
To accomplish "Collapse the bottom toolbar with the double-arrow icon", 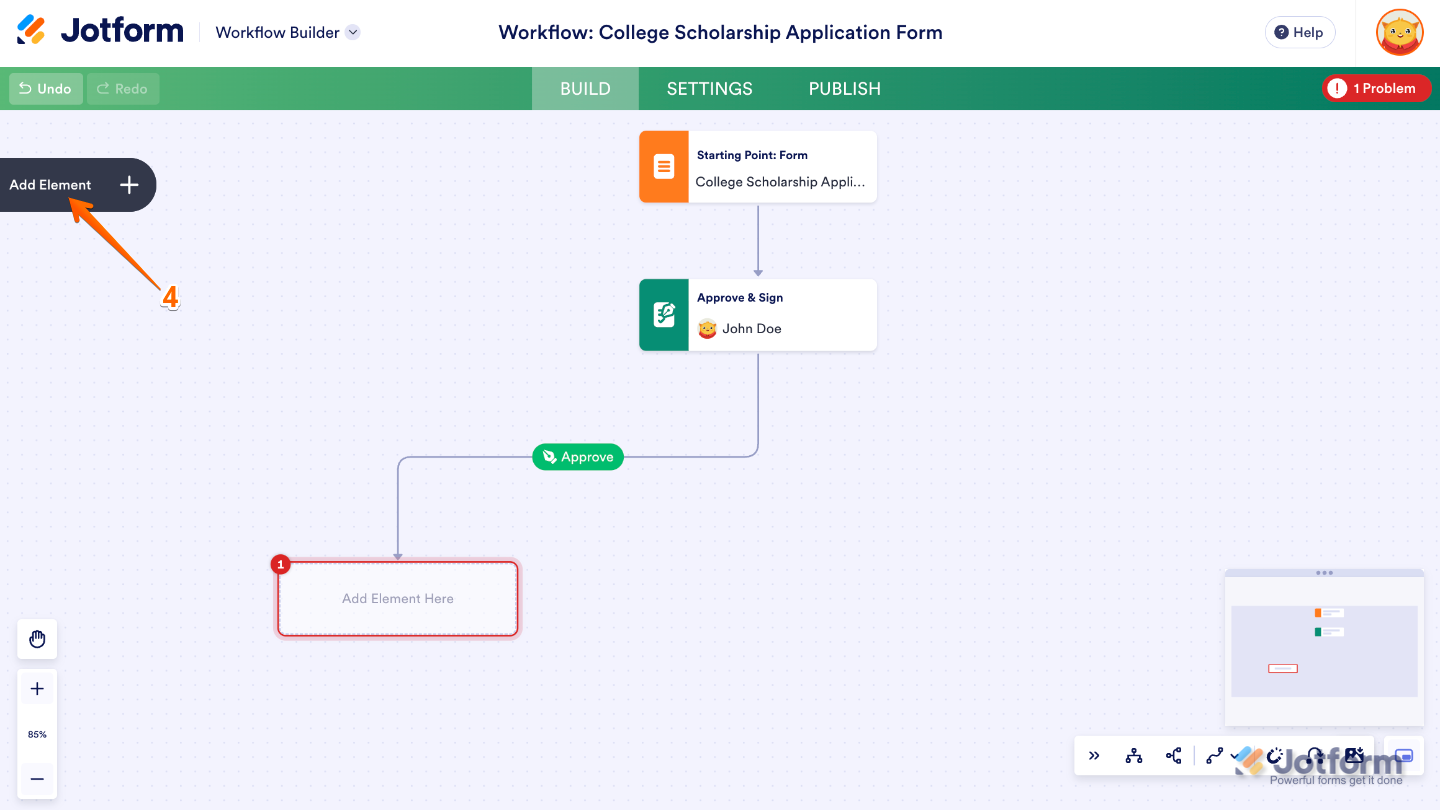I will click(1094, 756).
